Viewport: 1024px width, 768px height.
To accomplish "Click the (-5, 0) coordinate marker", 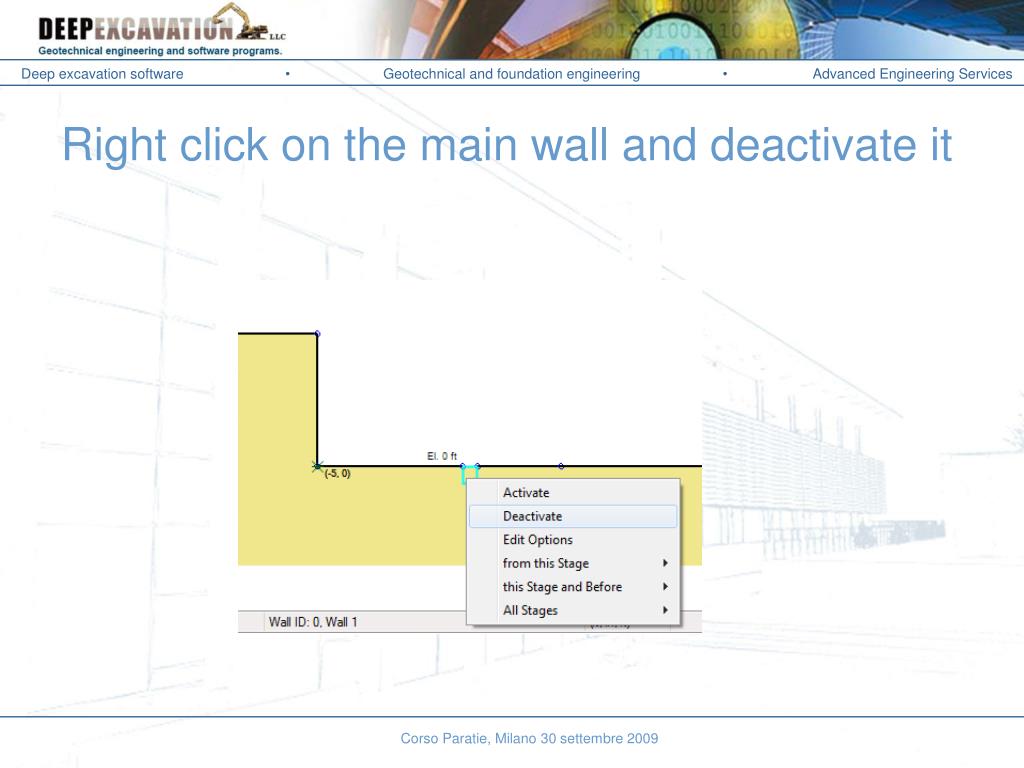I will click(317, 466).
